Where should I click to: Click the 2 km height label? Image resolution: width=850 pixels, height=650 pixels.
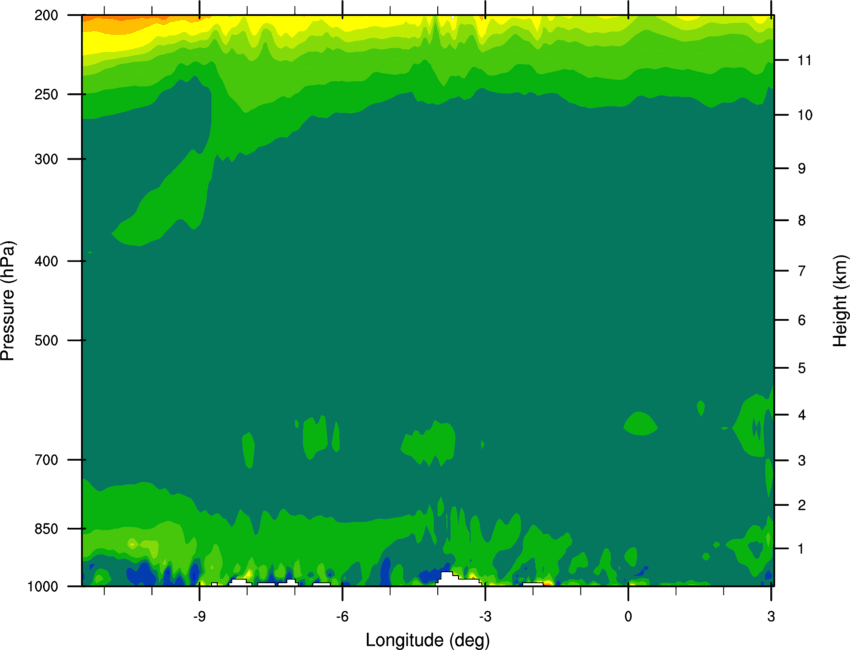(802, 505)
